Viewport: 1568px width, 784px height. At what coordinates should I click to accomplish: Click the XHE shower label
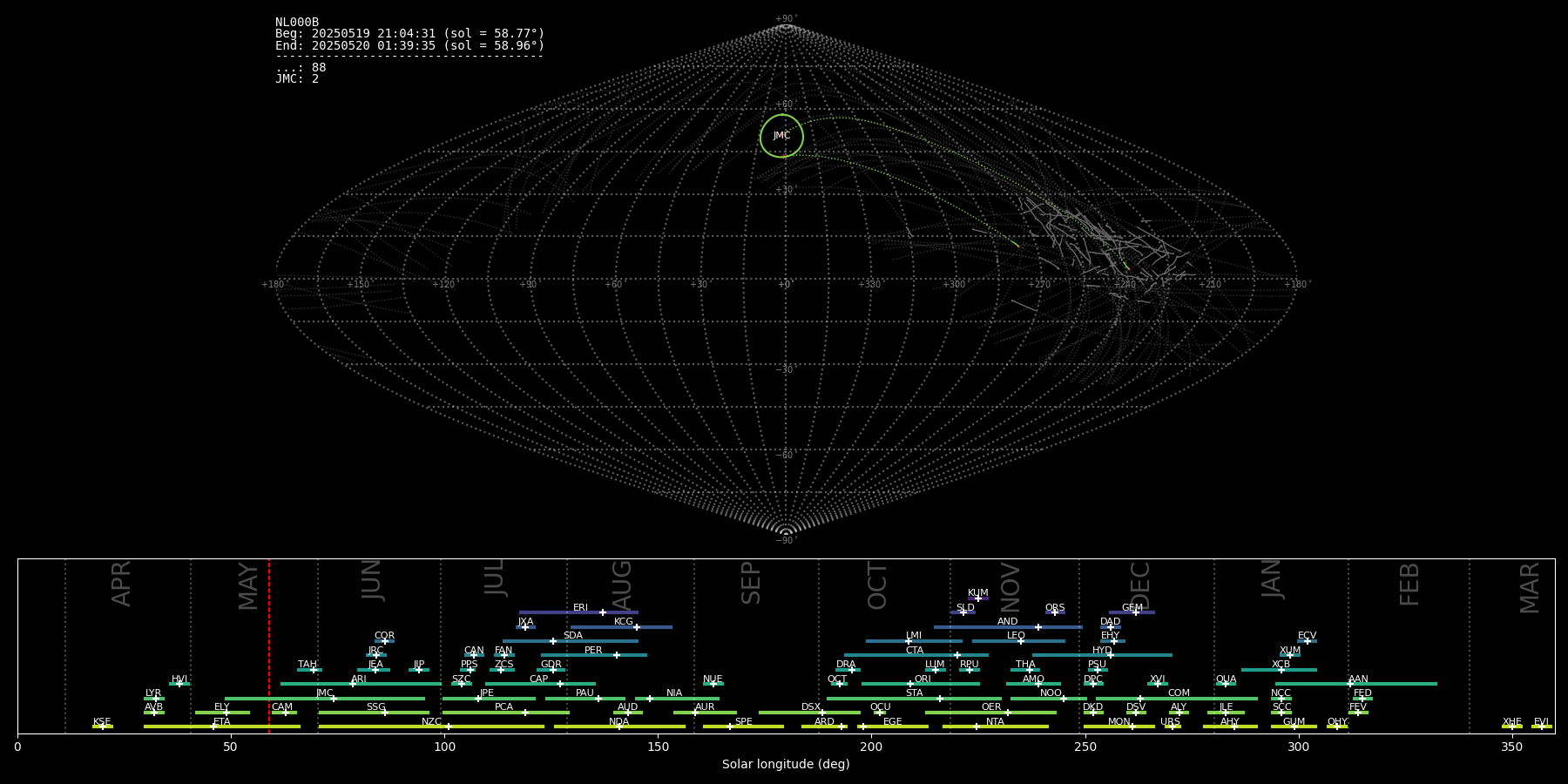coord(1511,722)
